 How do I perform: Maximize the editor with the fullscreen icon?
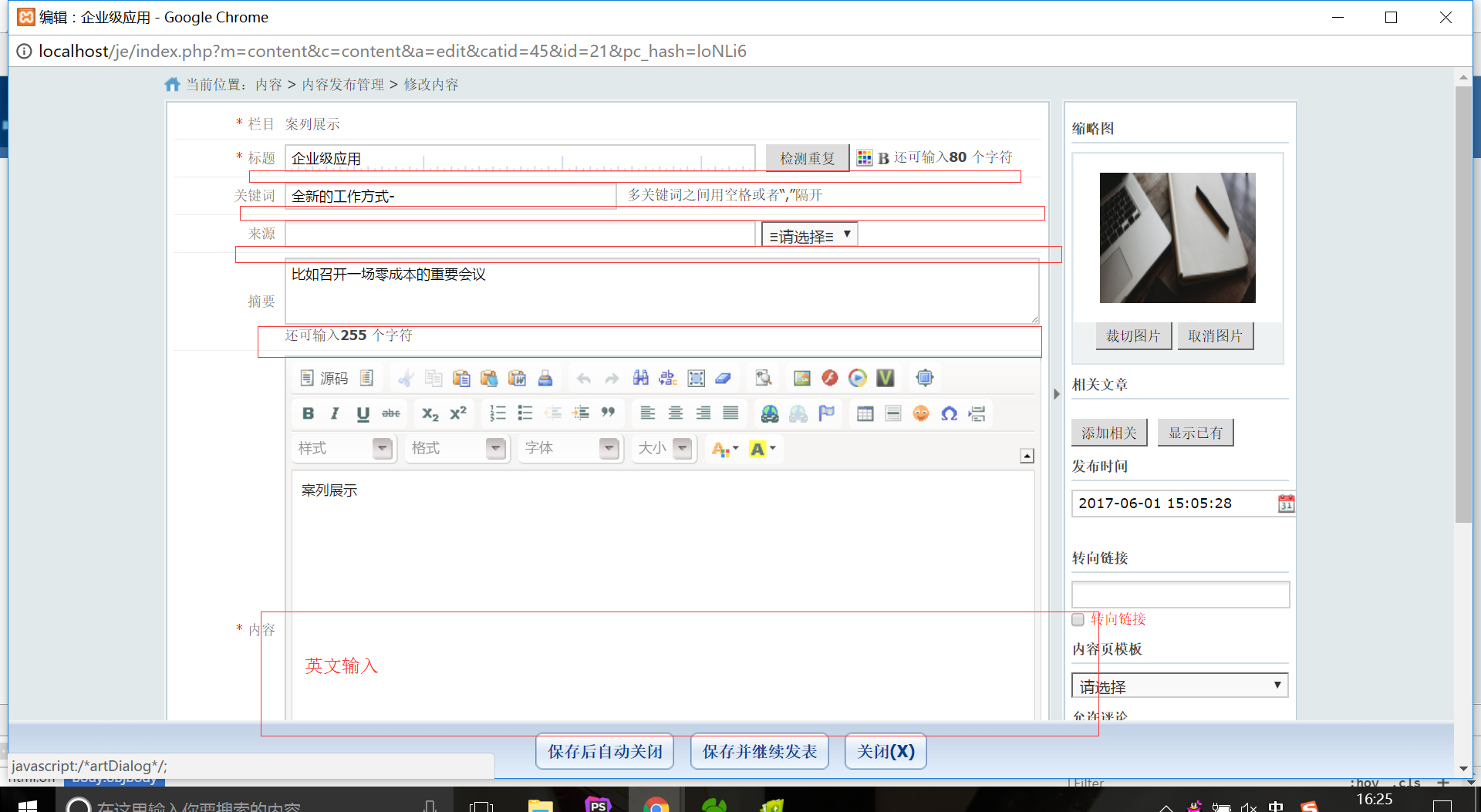(x=924, y=378)
